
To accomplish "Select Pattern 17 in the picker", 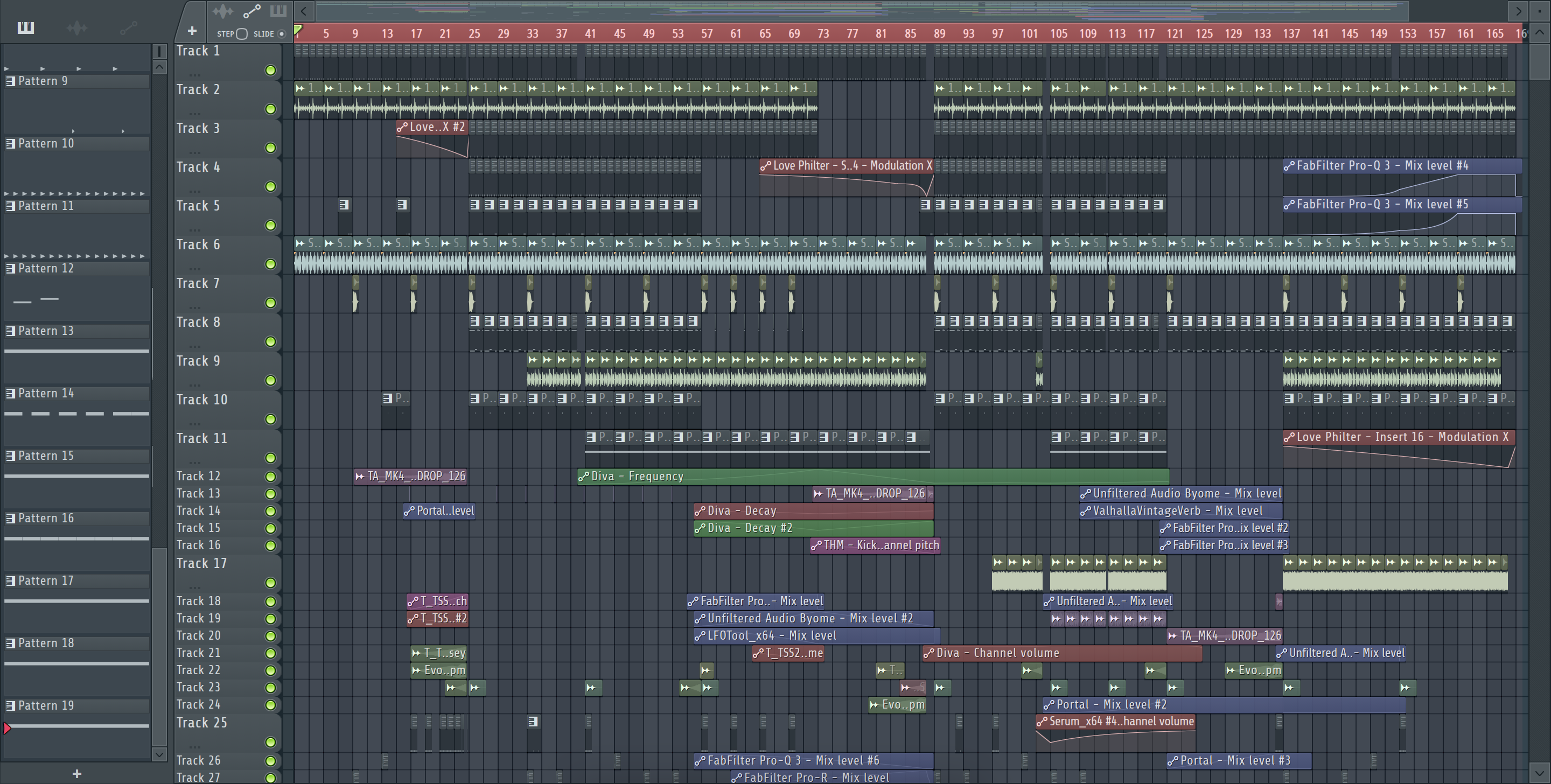I will (x=76, y=581).
